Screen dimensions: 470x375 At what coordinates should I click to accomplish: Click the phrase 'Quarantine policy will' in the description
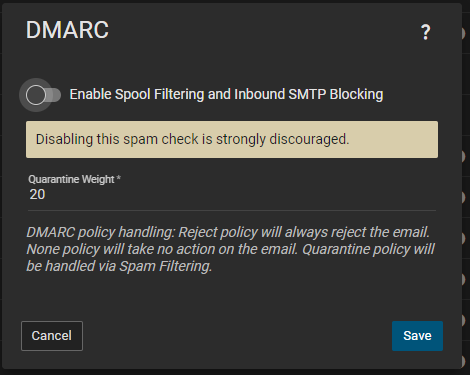368,249
